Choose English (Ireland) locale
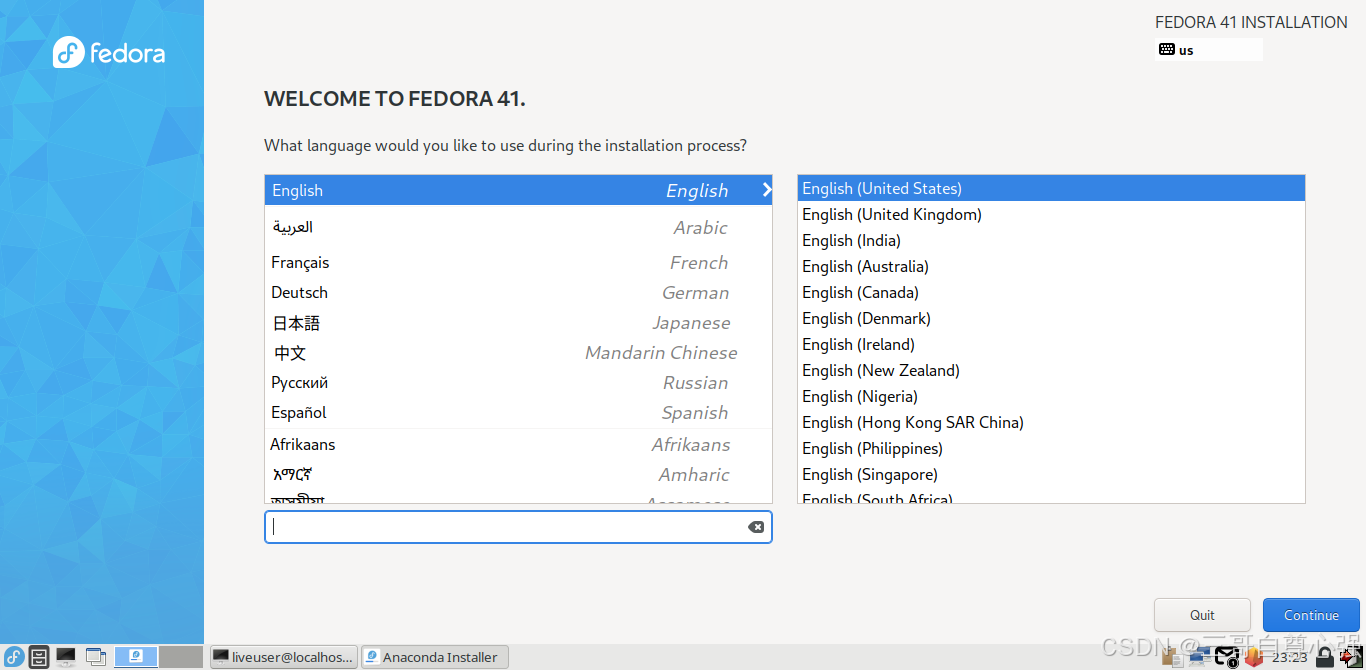The width and height of the screenshot is (1366, 670). [1051, 344]
